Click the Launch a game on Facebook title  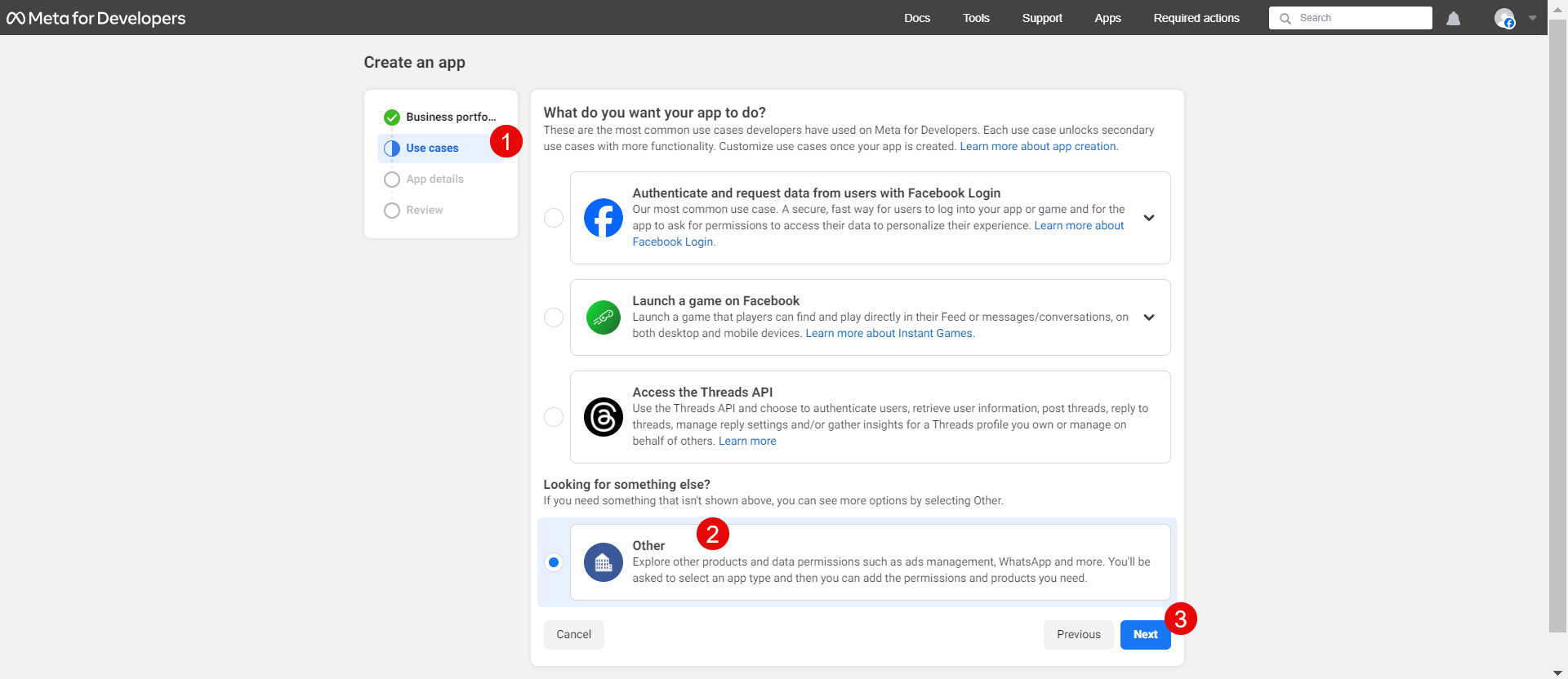pos(715,301)
